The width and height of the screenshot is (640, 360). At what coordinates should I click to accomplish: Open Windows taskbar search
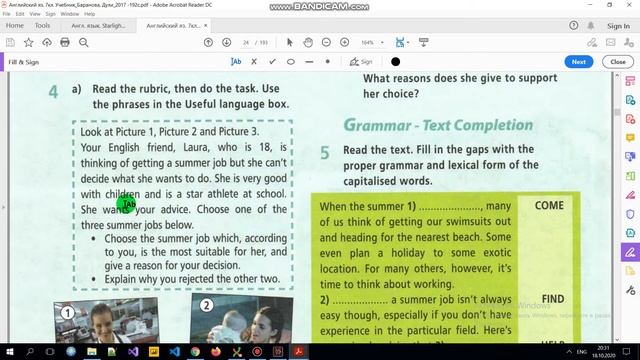30,351
